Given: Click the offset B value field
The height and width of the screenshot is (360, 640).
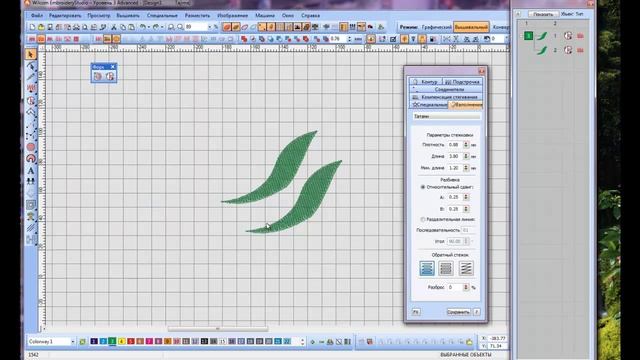Looking at the screenshot, I should 455,209.
